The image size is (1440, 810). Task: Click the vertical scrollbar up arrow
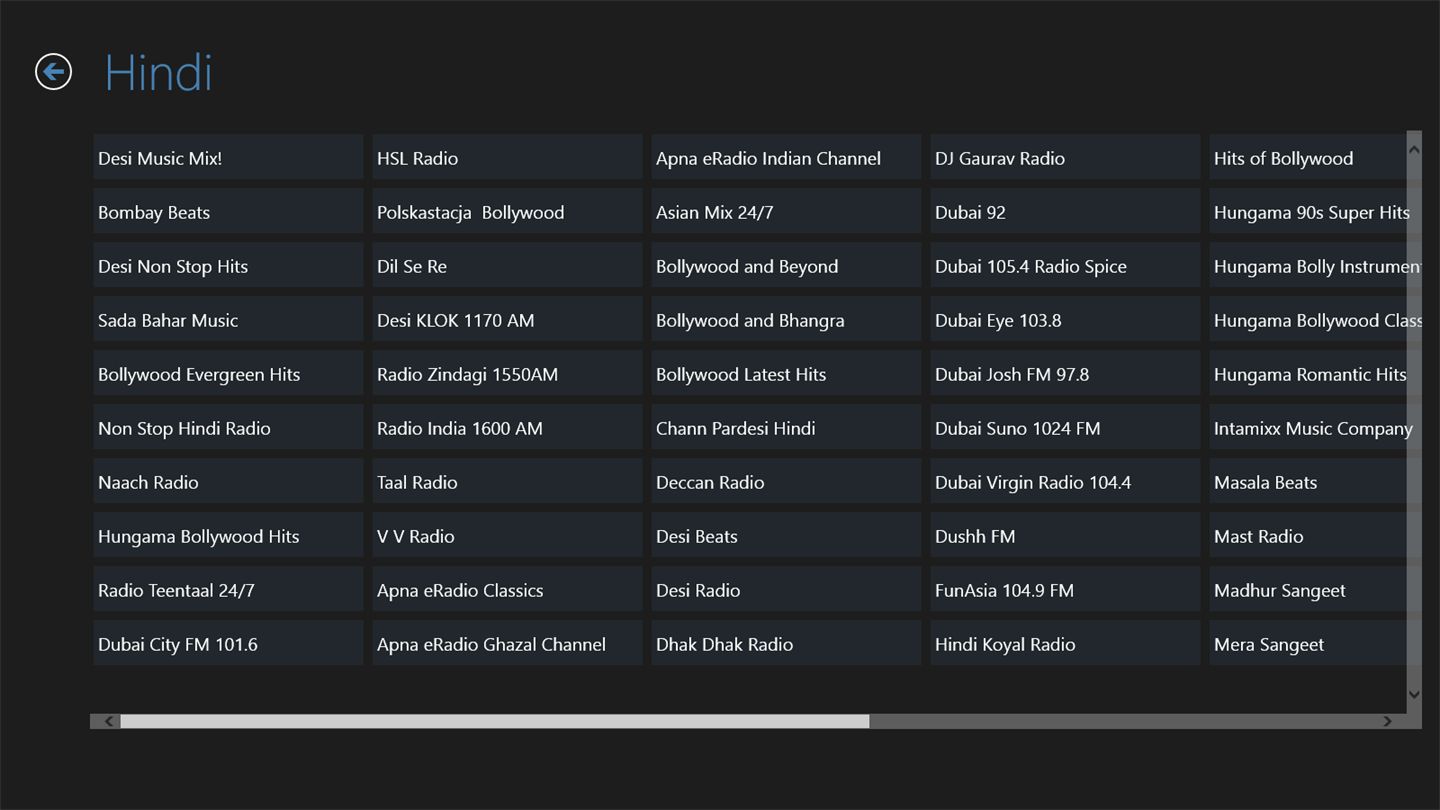pyautogui.click(x=1414, y=150)
